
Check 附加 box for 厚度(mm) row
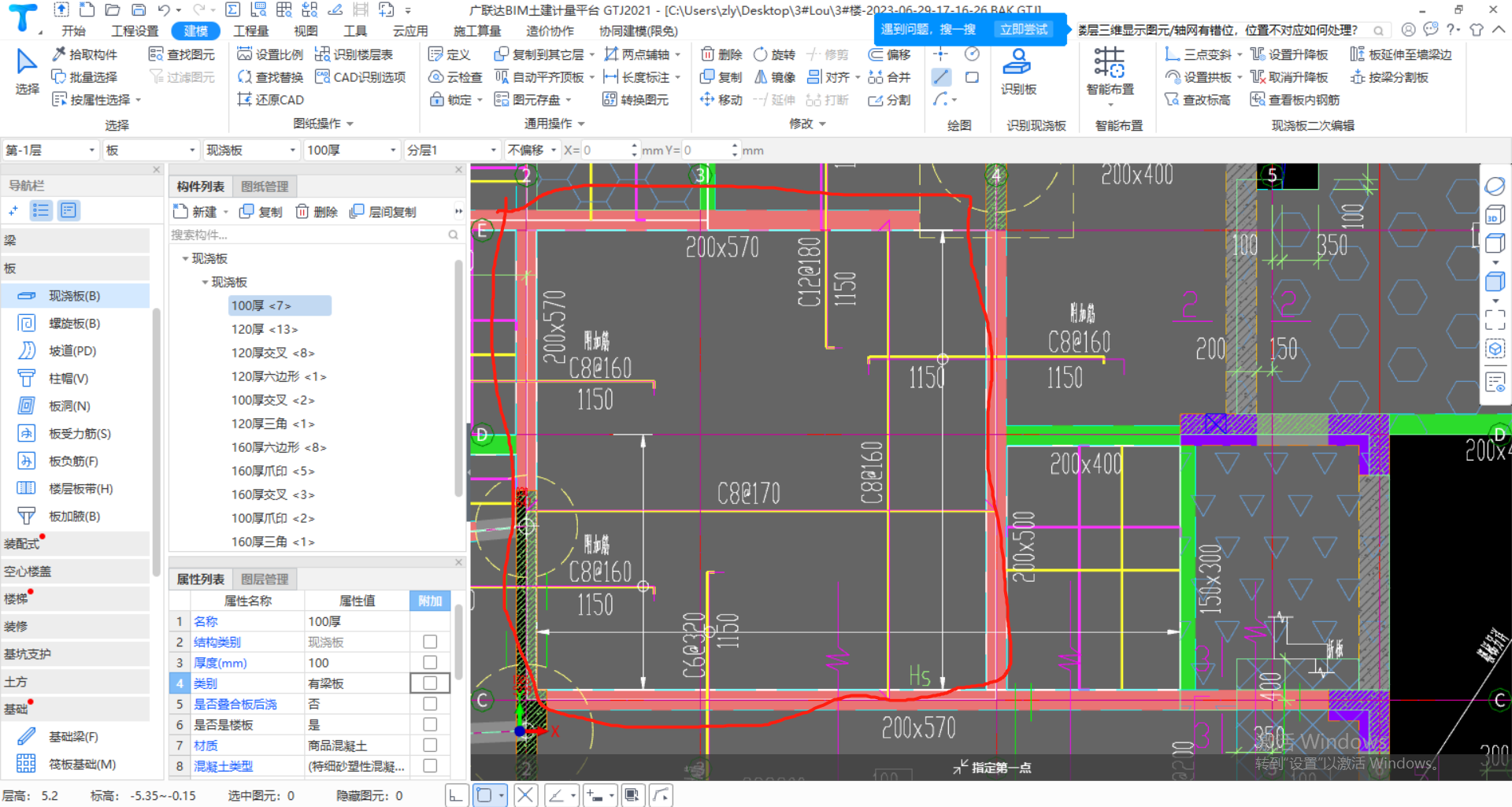[430, 662]
